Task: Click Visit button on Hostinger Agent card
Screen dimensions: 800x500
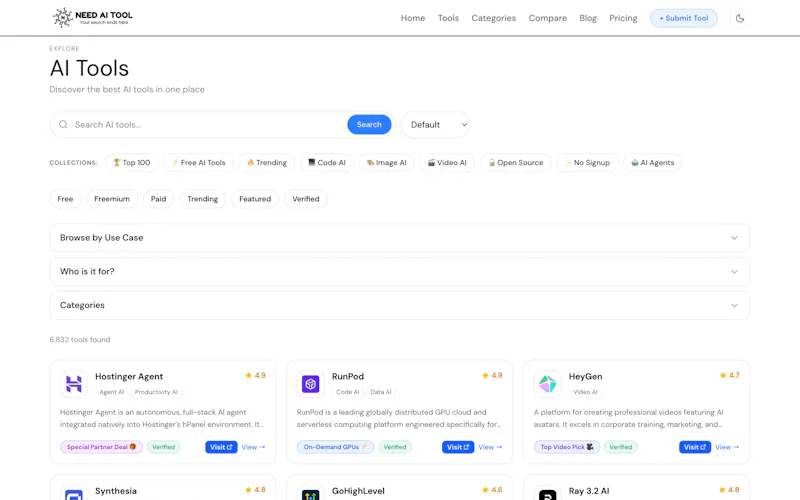Action: 221,447
